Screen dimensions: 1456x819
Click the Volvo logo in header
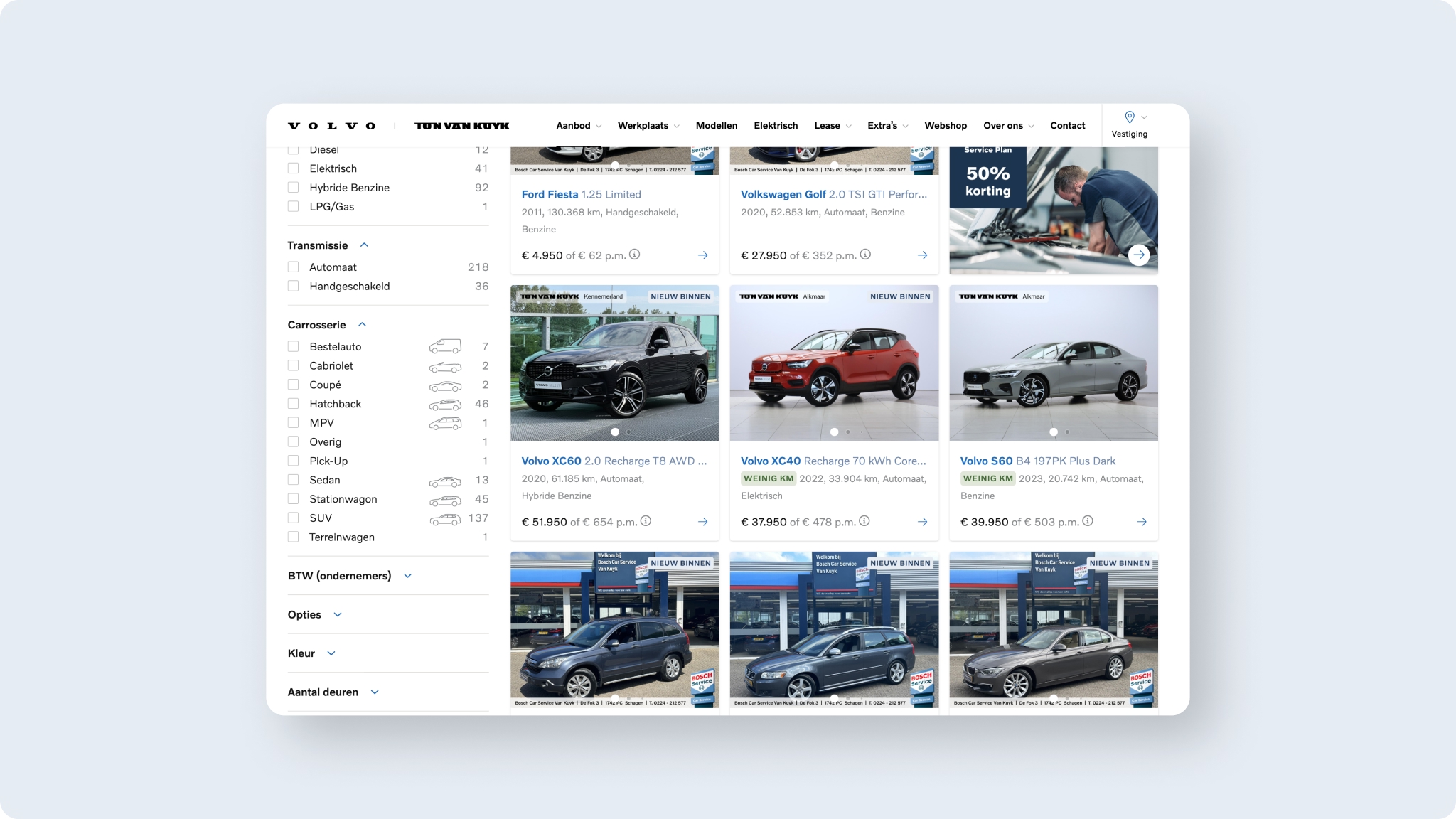331,126
